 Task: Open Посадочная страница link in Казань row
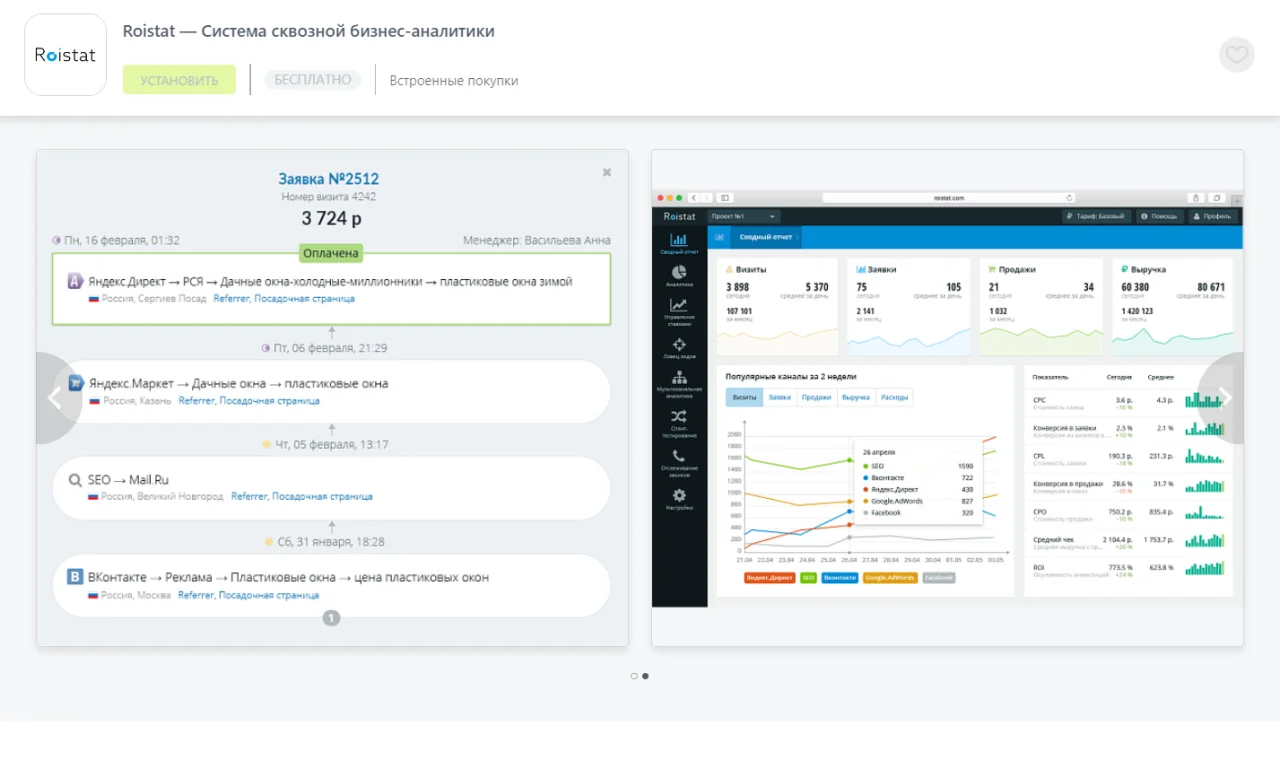[x=270, y=400]
